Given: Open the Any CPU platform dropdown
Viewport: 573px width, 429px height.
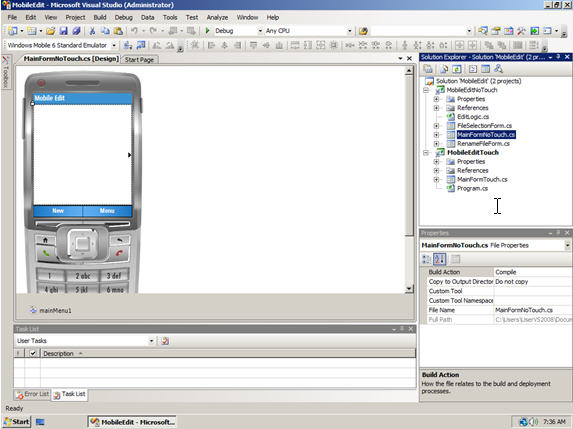Looking at the screenshot, I should pyautogui.click(x=349, y=31).
